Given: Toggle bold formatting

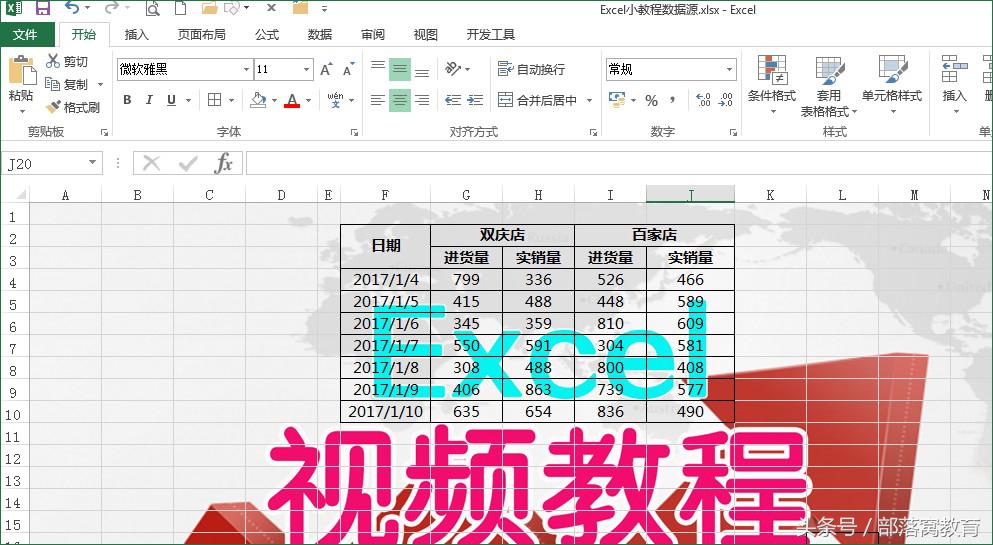Looking at the screenshot, I should tap(127, 100).
